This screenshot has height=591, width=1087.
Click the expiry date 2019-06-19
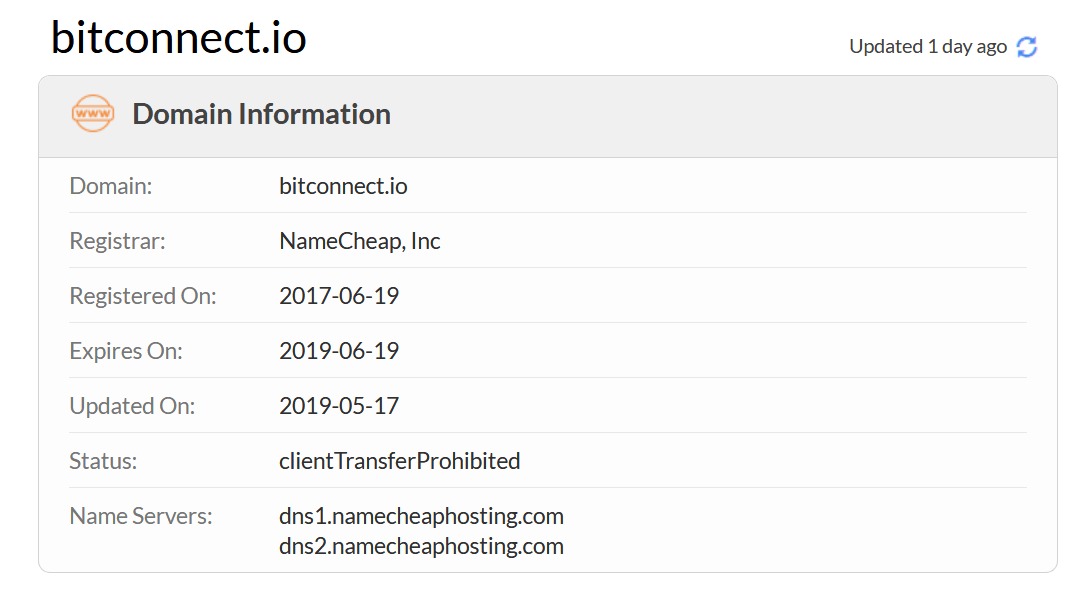point(339,351)
